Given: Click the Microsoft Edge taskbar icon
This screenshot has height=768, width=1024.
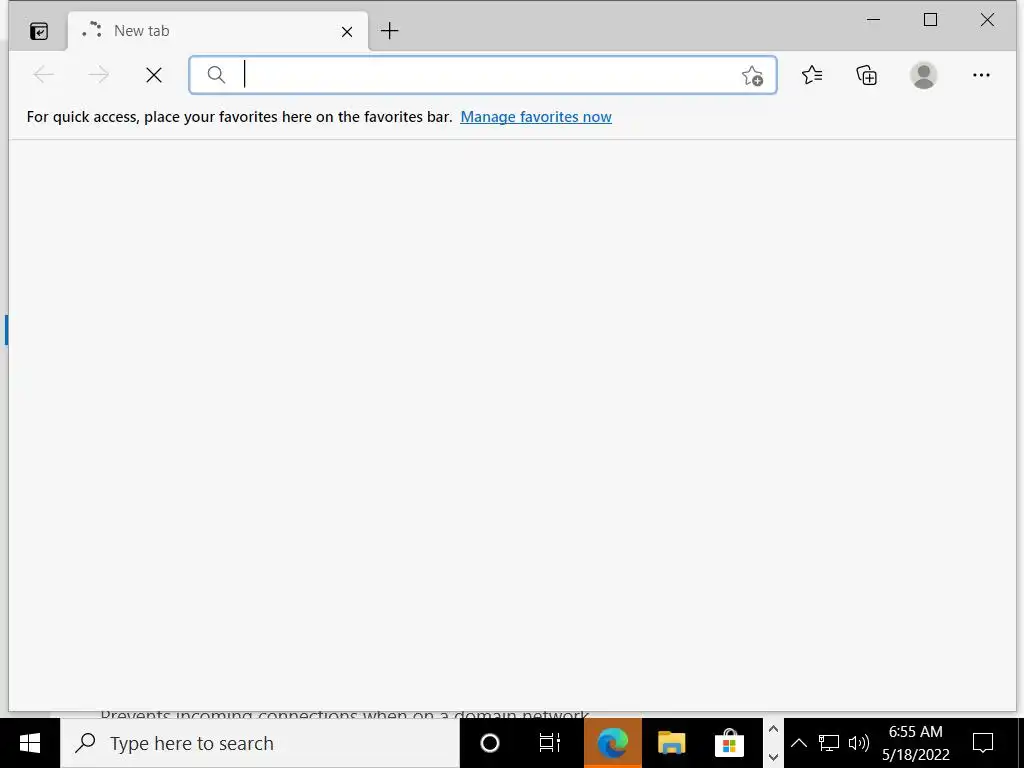Looking at the screenshot, I should tap(613, 743).
